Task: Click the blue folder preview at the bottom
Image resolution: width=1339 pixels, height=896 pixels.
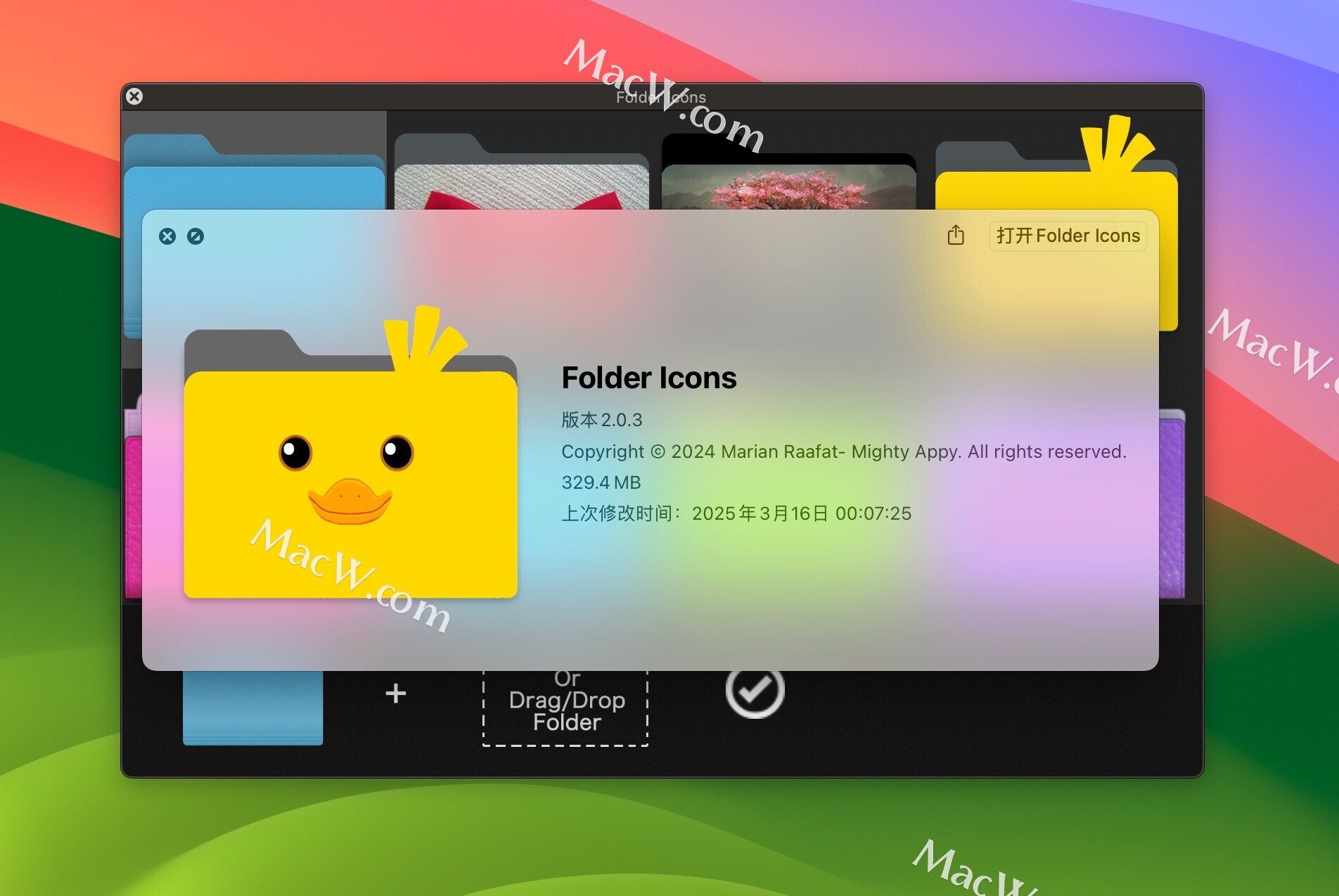Action: pos(253,707)
